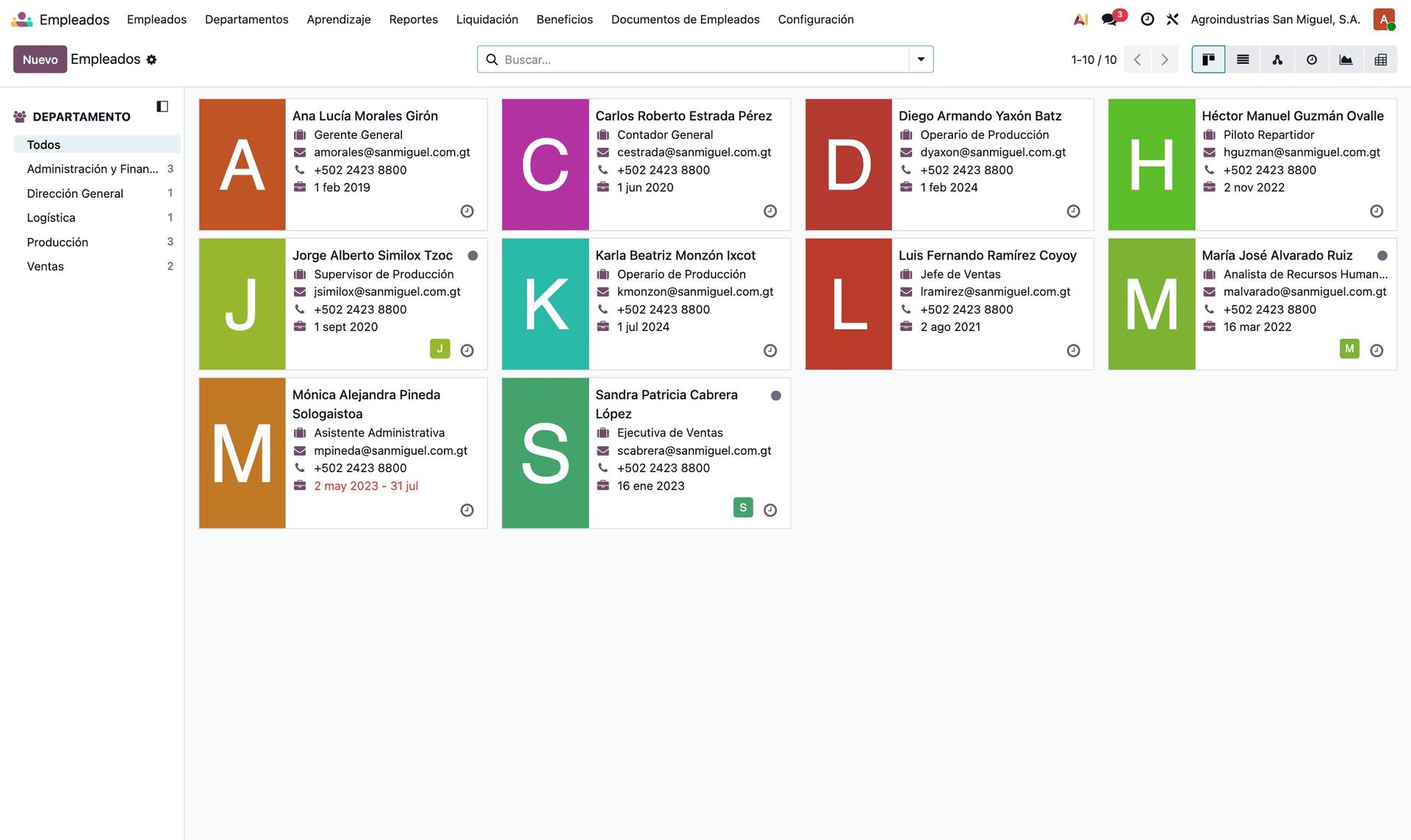Open Karla Beatriz Monzón Ixcot's teal avatar
The width and height of the screenshot is (1411, 840).
coord(545,304)
